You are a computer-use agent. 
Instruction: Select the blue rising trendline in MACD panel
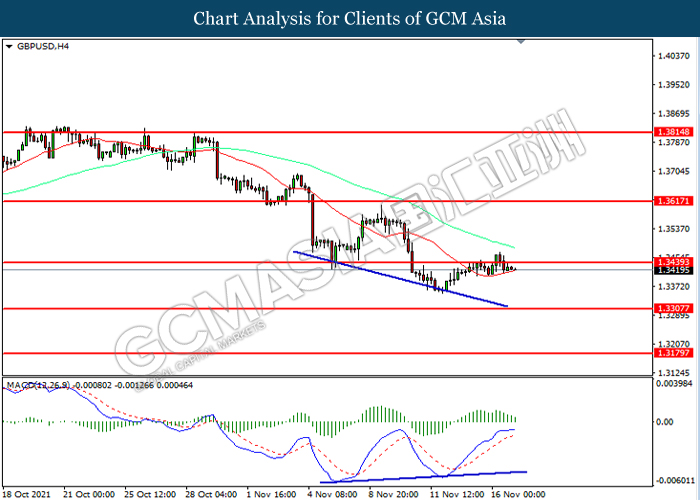(424, 477)
